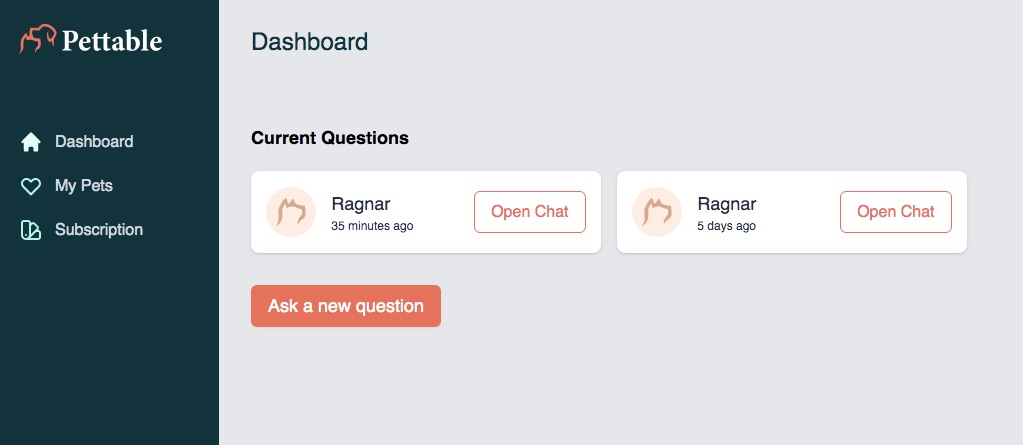Viewport: 1023px width, 445px height.
Task: Click the Subscription card icon in sidebar
Action: coord(31,230)
